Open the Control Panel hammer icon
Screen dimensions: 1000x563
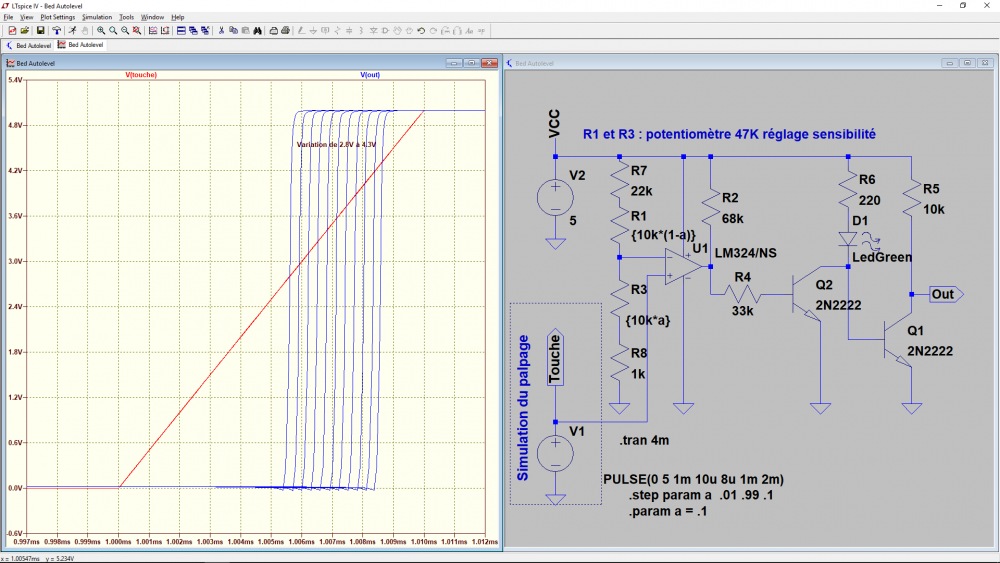(x=57, y=31)
